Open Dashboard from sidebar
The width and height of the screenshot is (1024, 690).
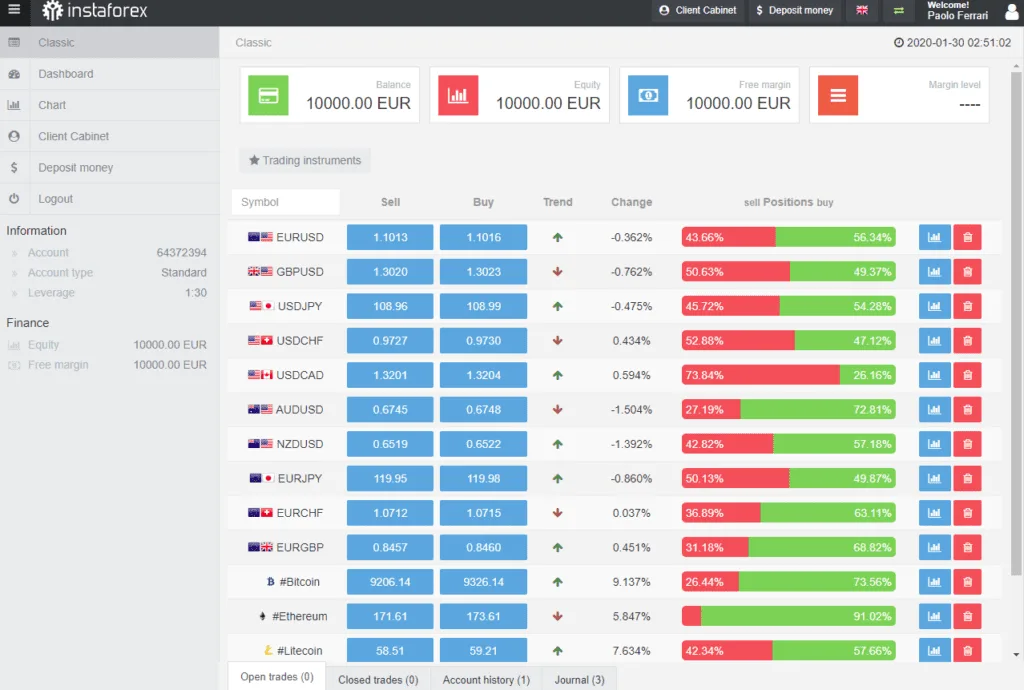[110, 74]
